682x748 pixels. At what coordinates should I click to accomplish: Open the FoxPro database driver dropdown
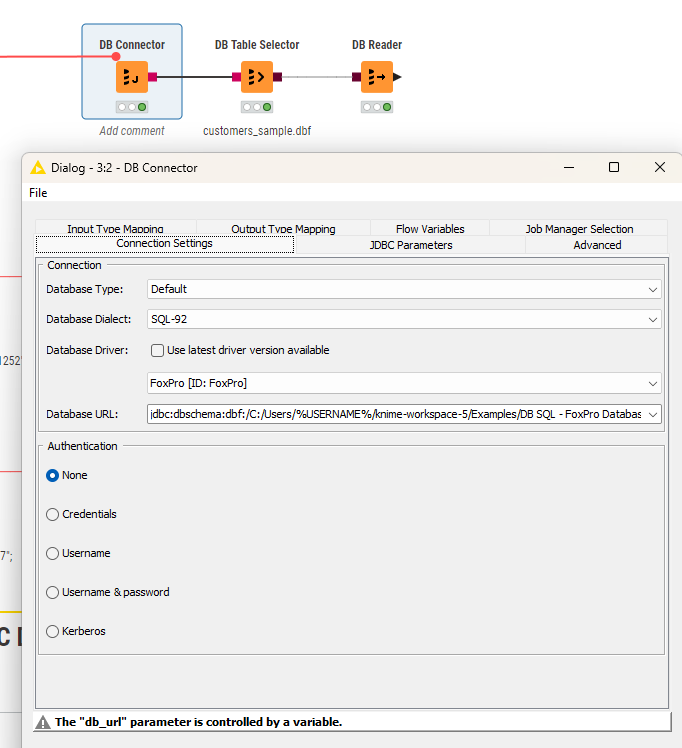pyautogui.click(x=403, y=383)
